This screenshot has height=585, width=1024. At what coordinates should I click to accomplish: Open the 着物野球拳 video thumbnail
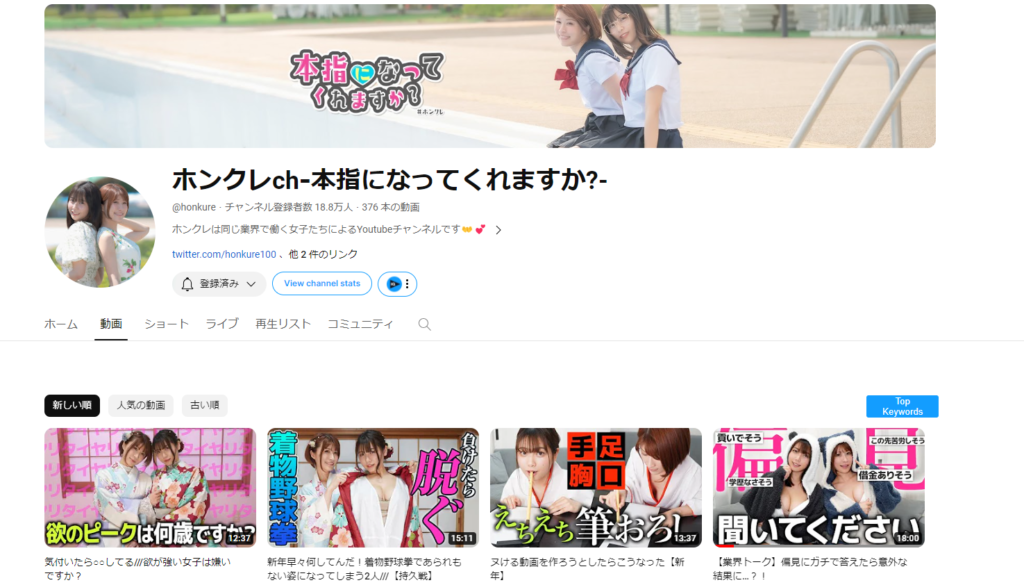click(x=372, y=487)
